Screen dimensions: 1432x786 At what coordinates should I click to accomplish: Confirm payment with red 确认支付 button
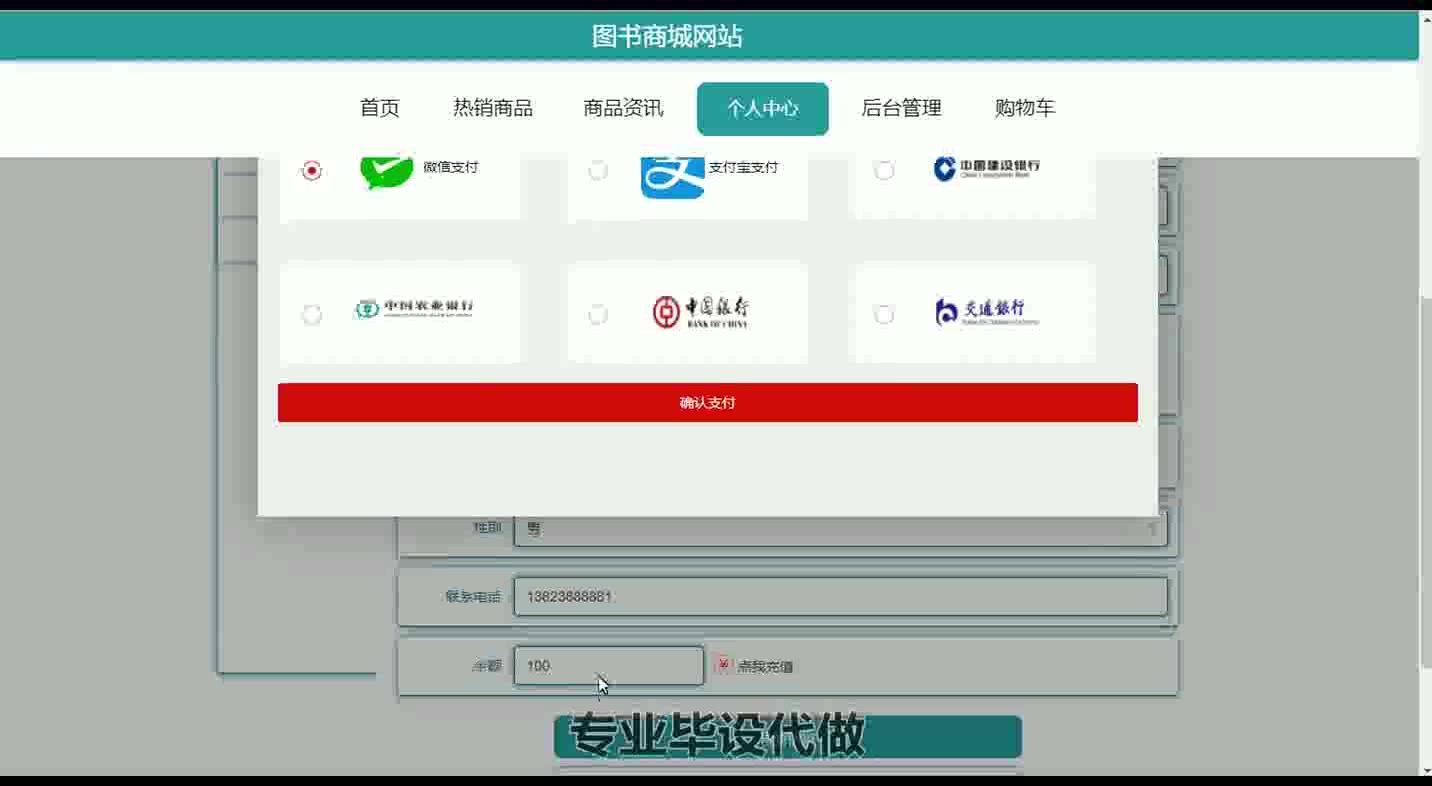(708, 402)
